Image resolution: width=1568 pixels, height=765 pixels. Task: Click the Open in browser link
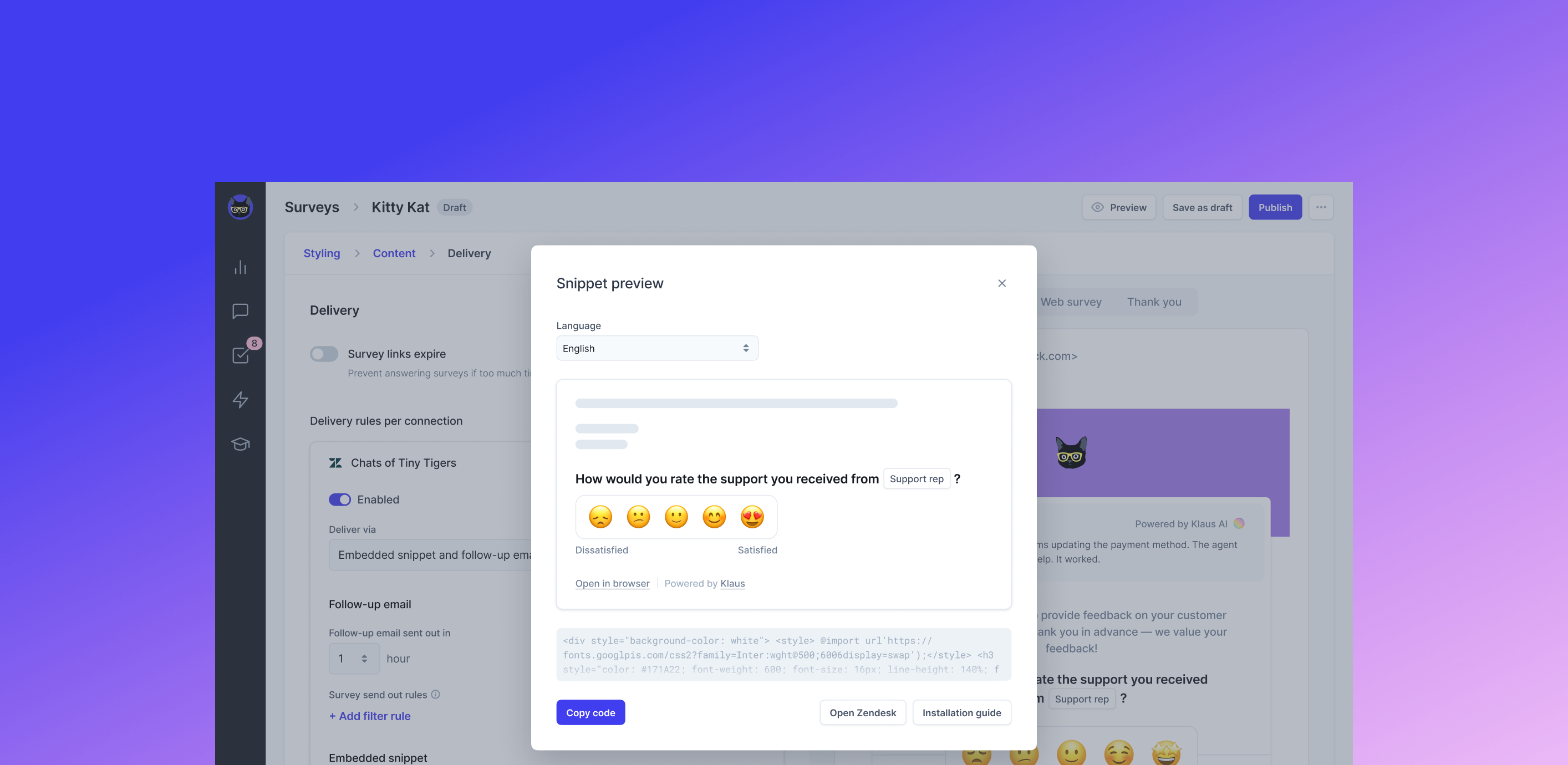coord(612,583)
